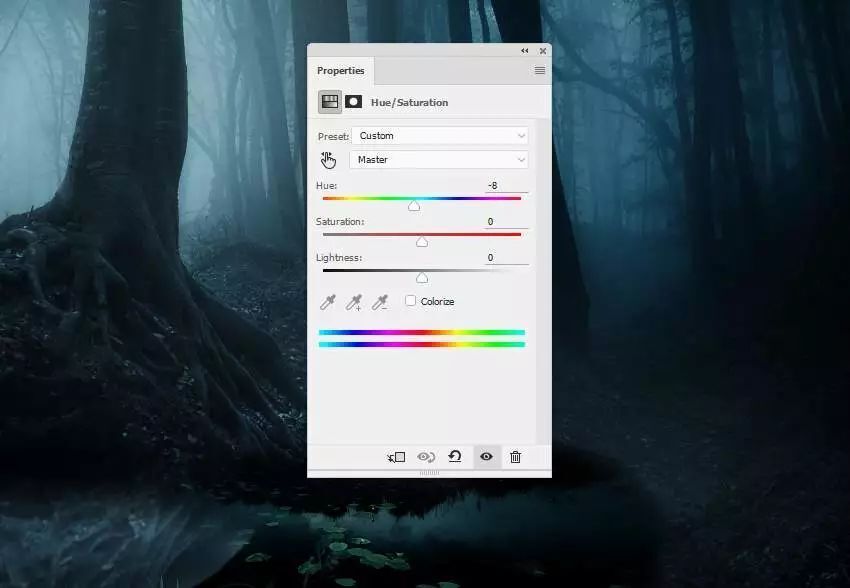Click the Saturation value field
The height and width of the screenshot is (588, 850).
coord(506,222)
